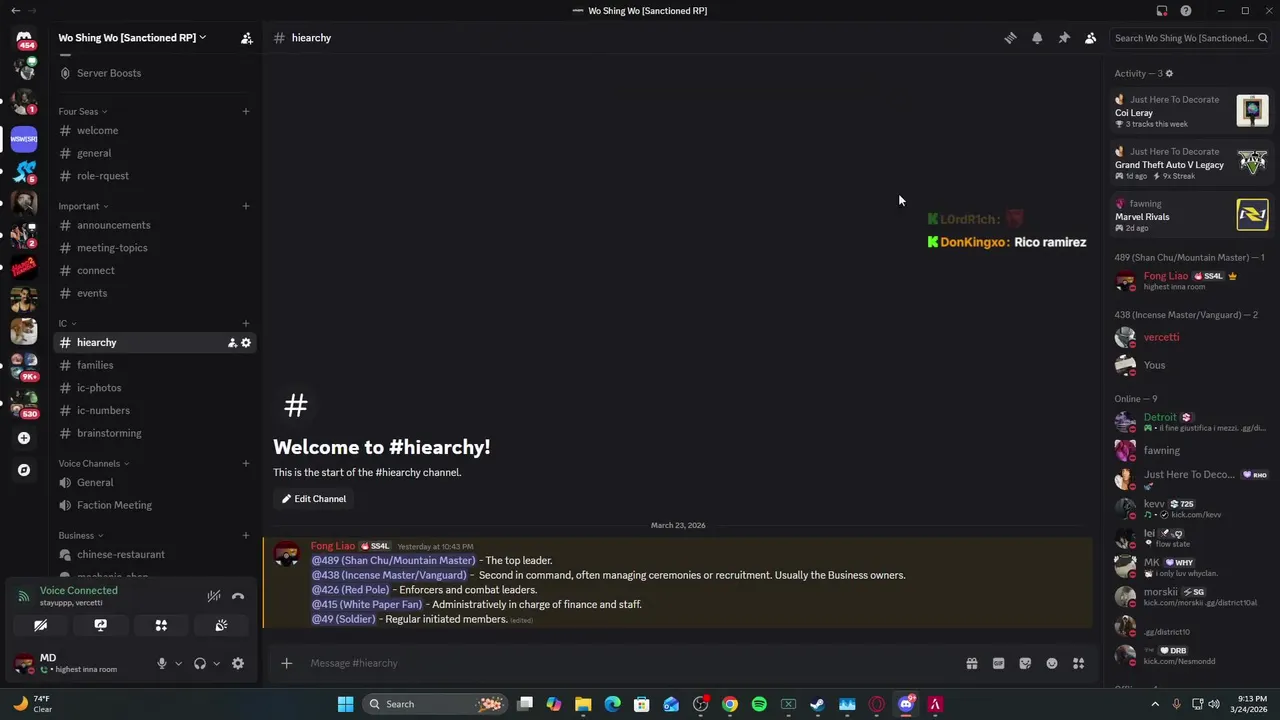Viewport: 1280px width, 720px height.
Task: Open the Wo Shing Wo server dropdown menu
Action: (x=132, y=38)
